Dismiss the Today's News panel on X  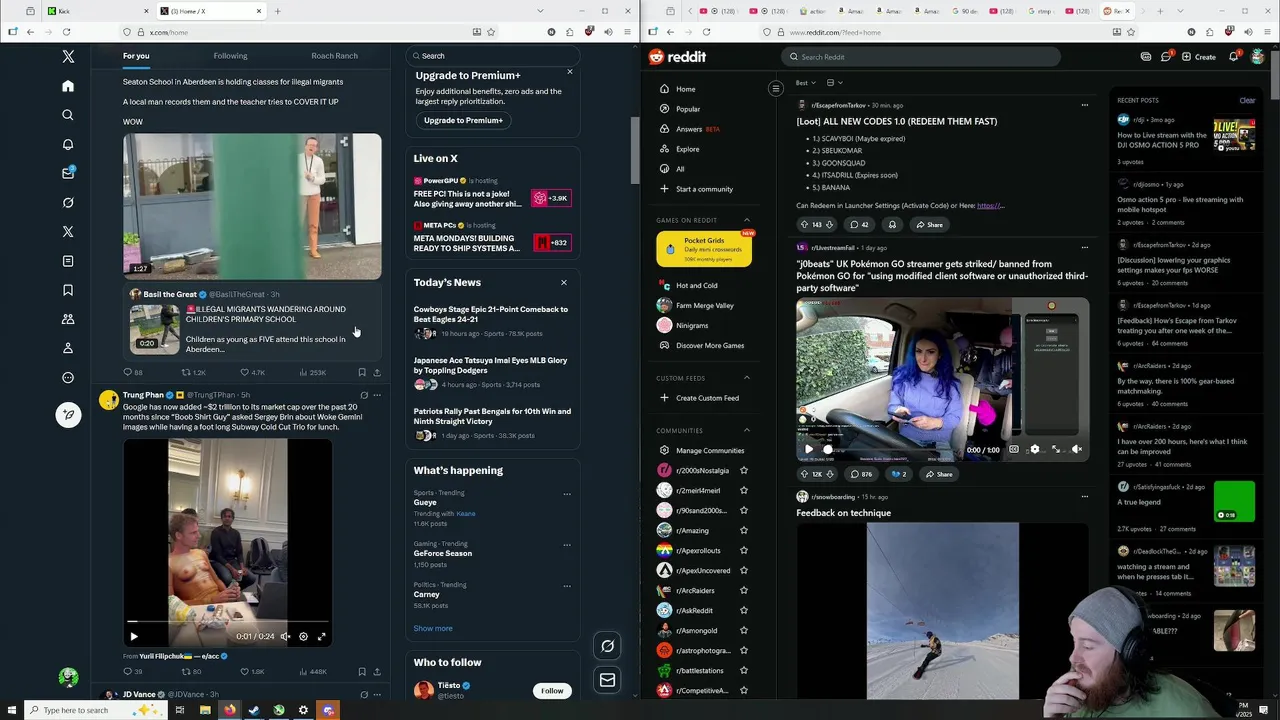pyautogui.click(x=564, y=283)
